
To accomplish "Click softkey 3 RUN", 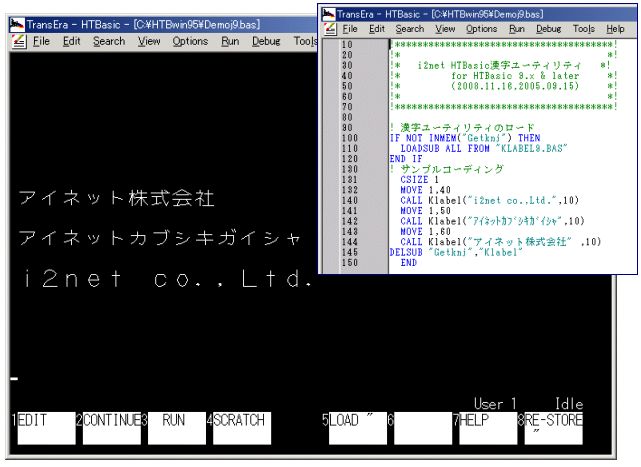I will (177, 428).
